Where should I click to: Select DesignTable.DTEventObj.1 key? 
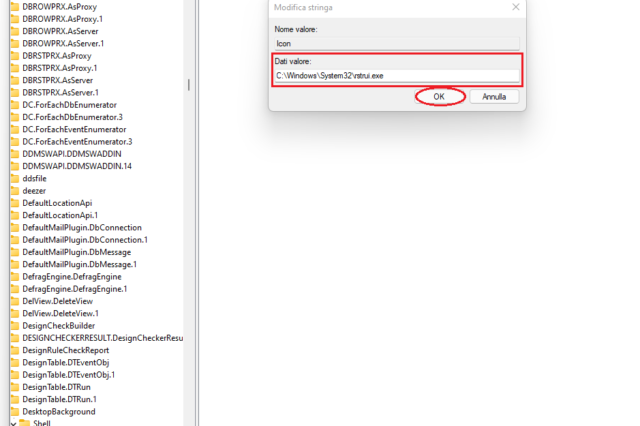[x=69, y=374]
